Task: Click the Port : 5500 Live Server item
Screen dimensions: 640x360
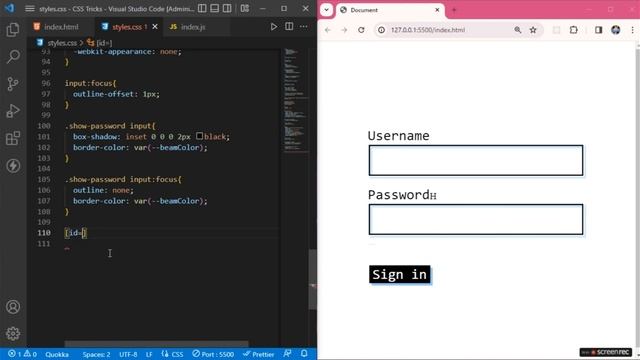Action: 213,354
